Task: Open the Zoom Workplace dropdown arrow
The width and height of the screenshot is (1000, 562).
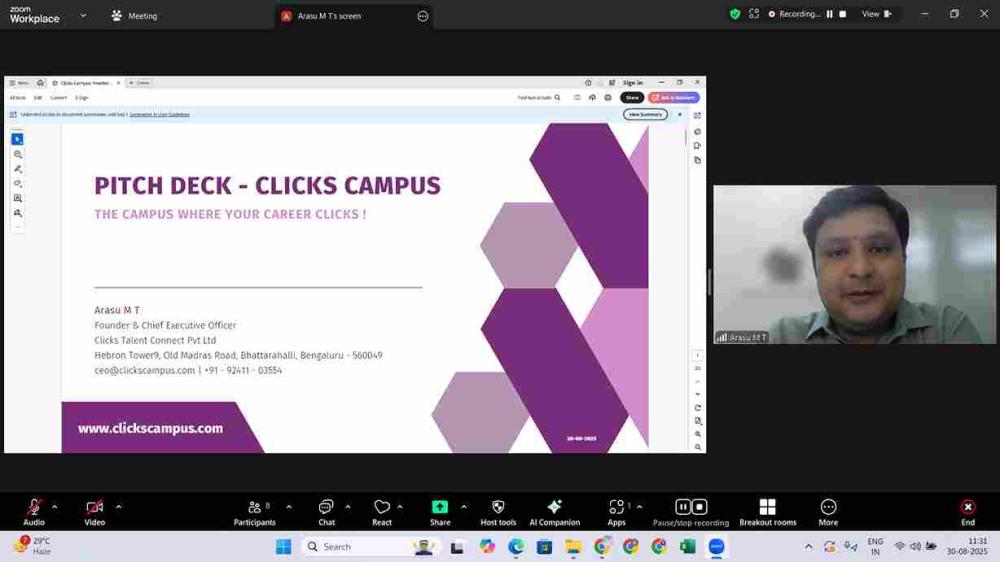Action: 83,16
